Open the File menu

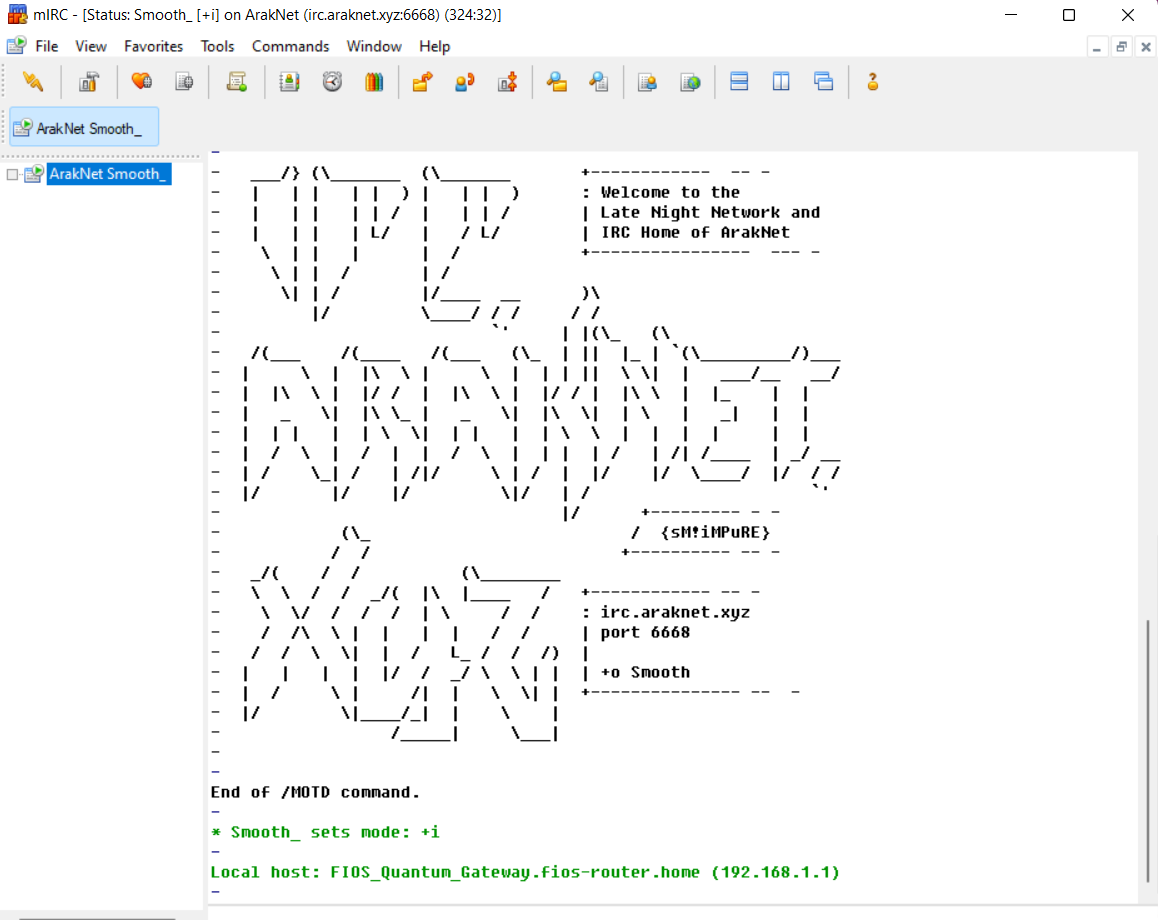click(47, 46)
